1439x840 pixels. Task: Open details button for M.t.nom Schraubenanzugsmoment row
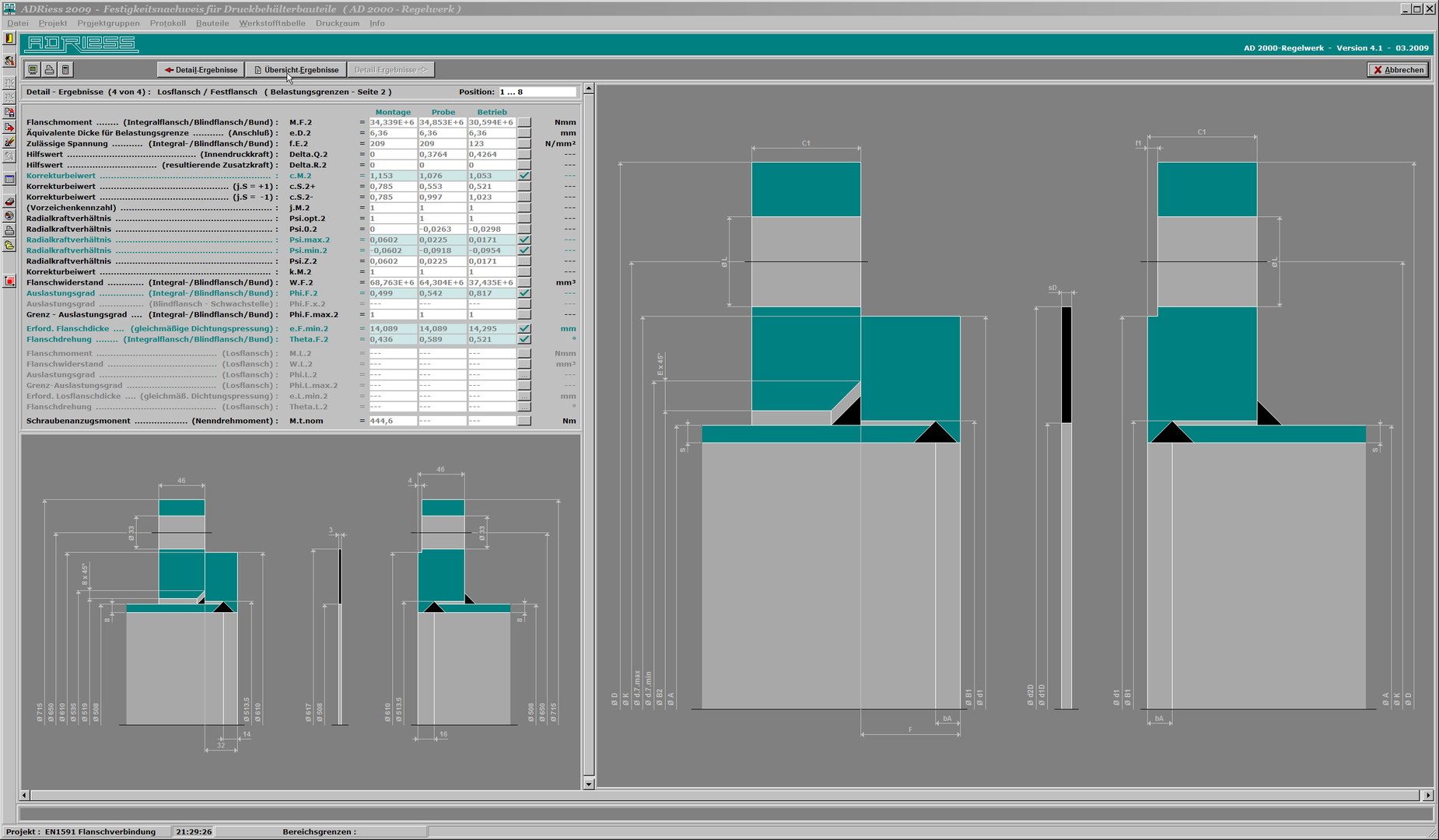click(x=524, y=421)
